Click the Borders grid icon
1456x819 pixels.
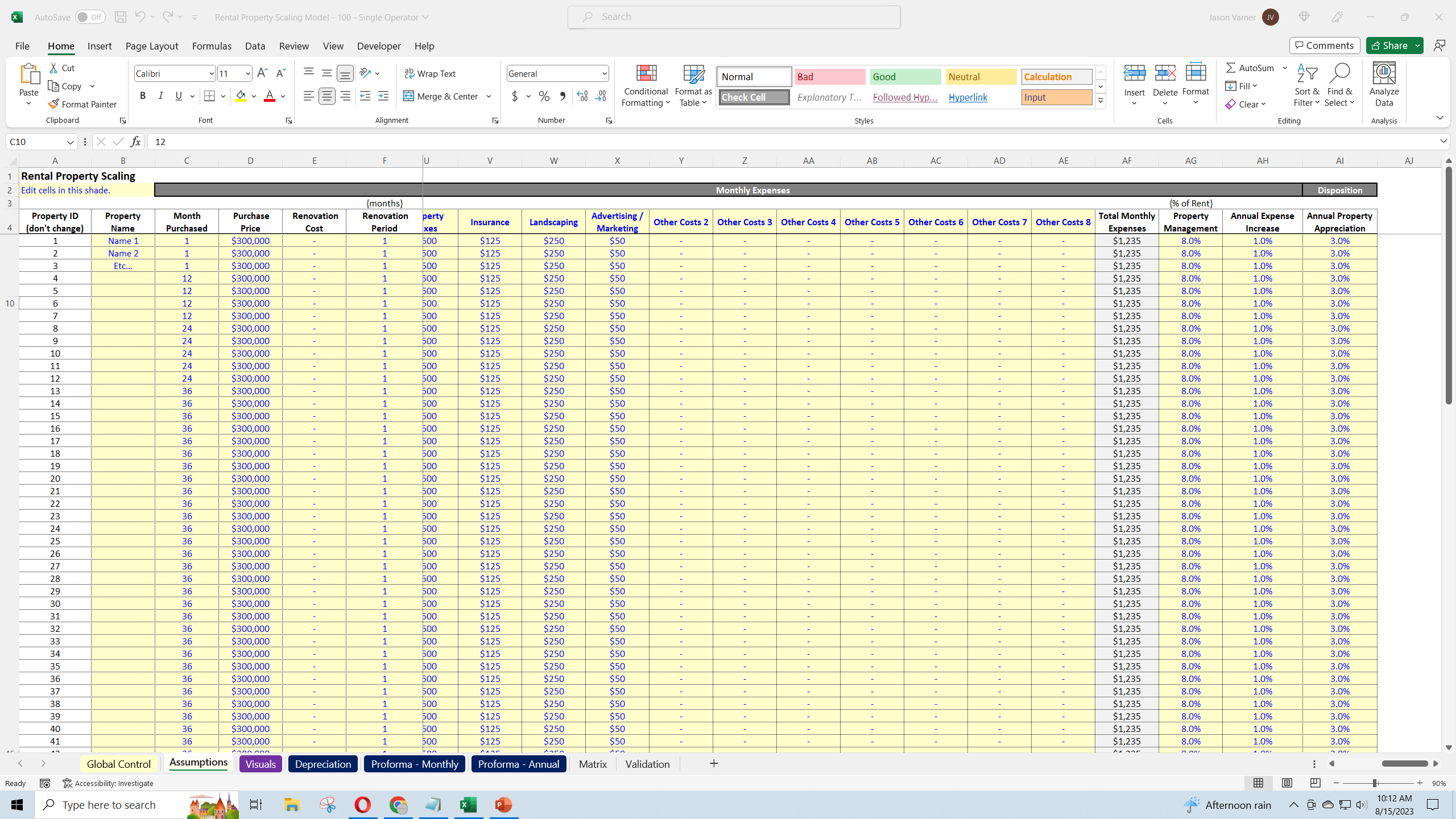[209, 96]
